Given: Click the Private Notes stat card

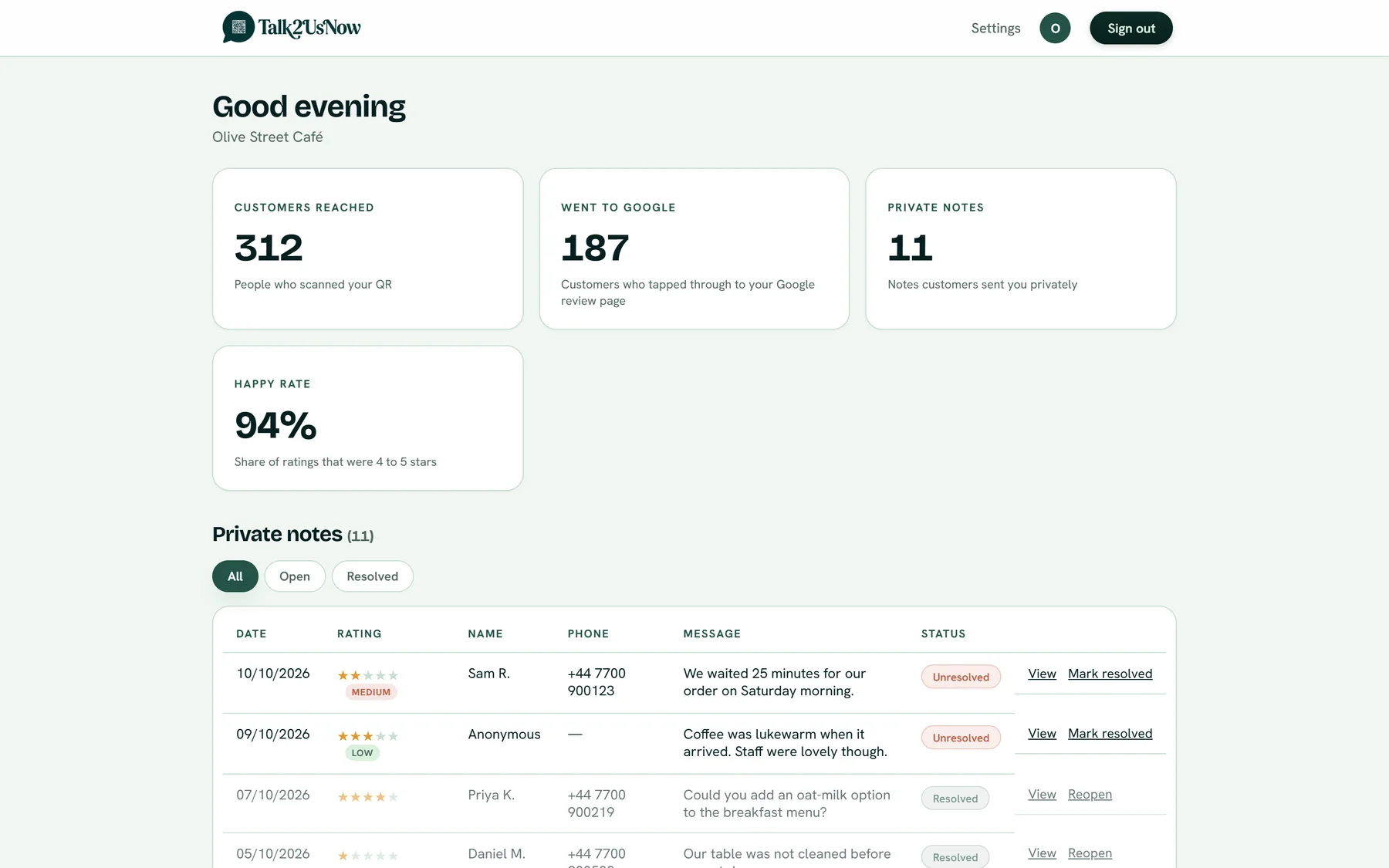Looking at the screenshot, I should point(1021,248).
